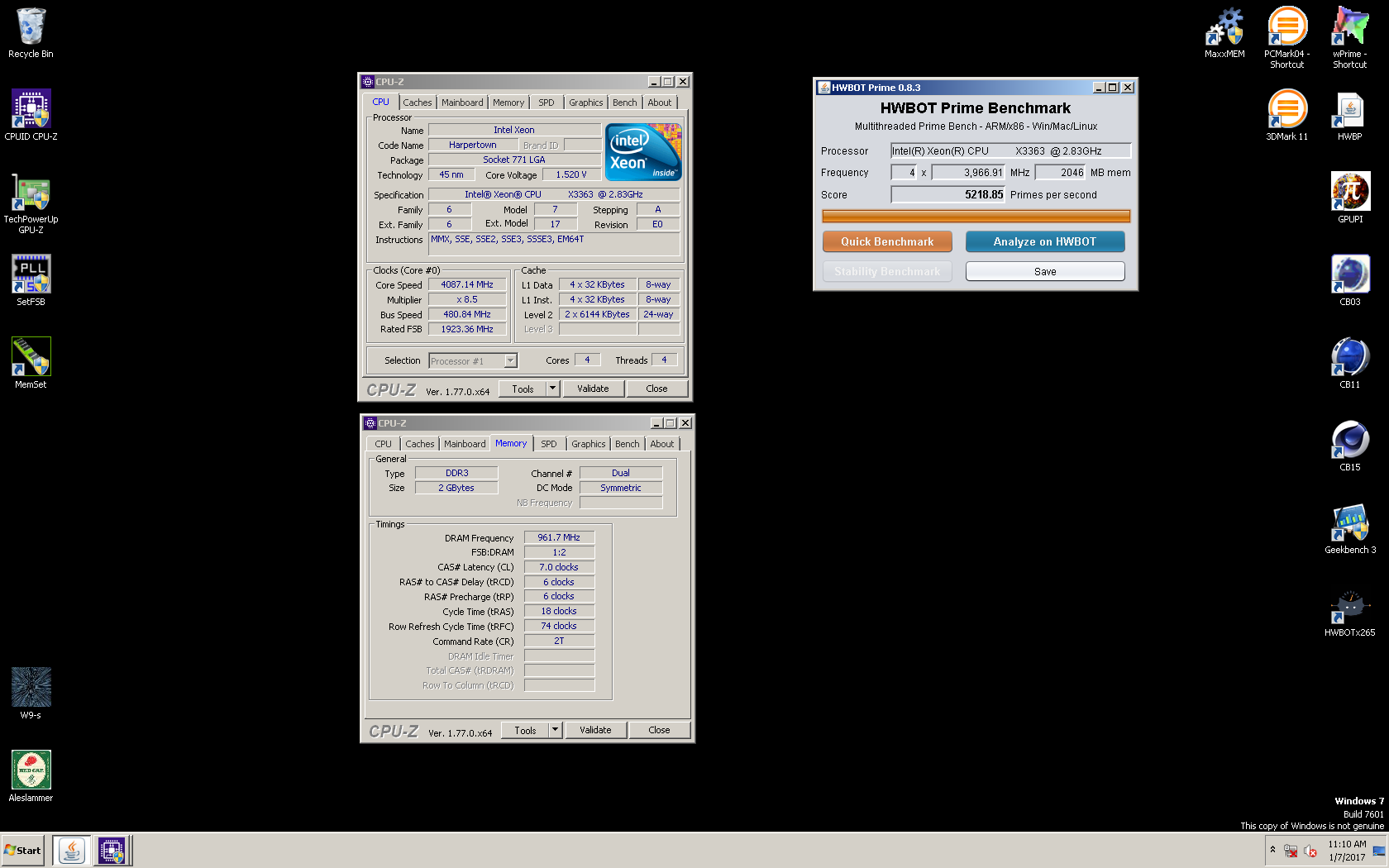Expand Tools dropdown arrow in bottom CPU-Z
Viewport: 1389px width, 868px height.
556,730
